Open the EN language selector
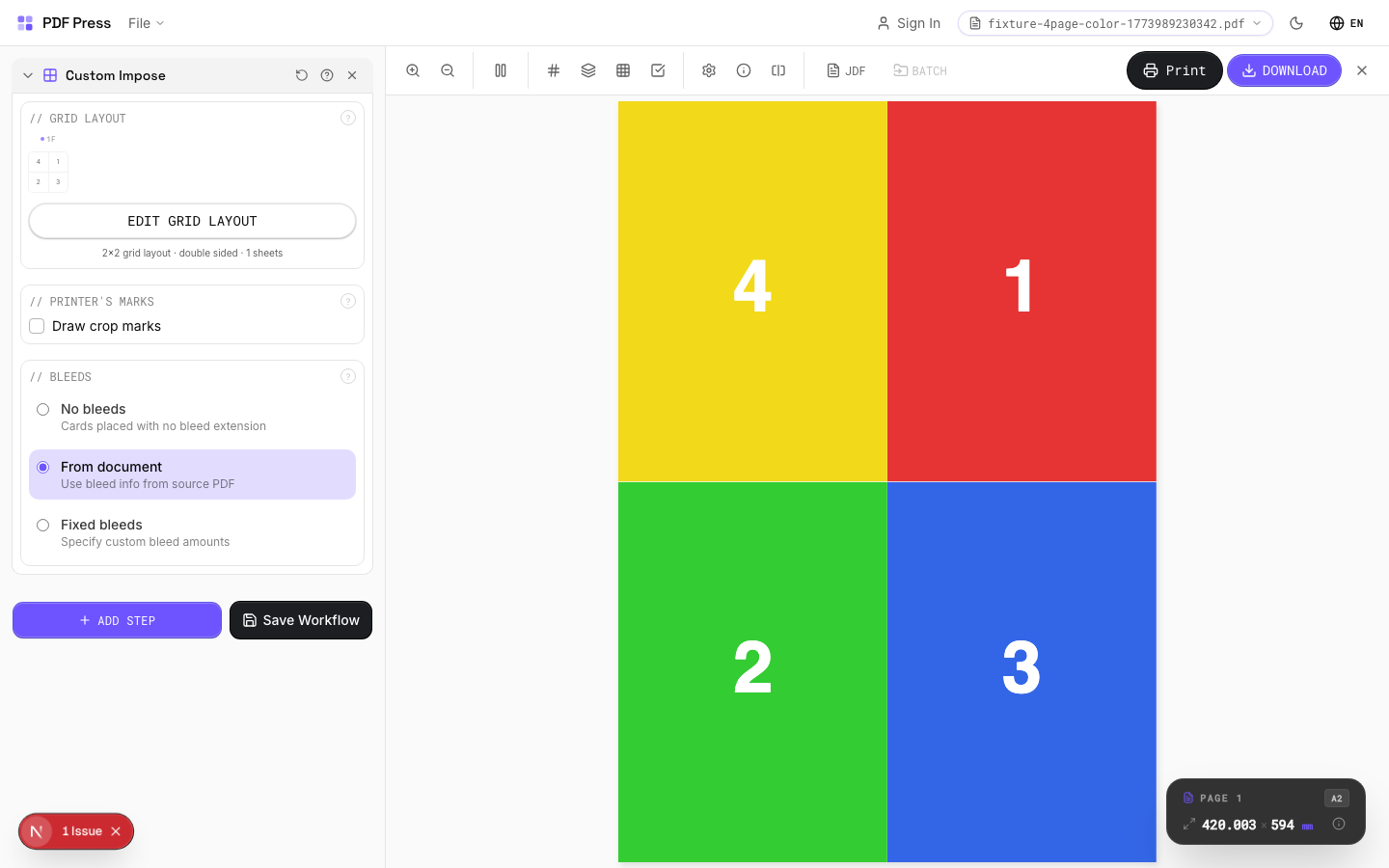The height and width of the screenshot is (868, 1389). click(1347, 23)
